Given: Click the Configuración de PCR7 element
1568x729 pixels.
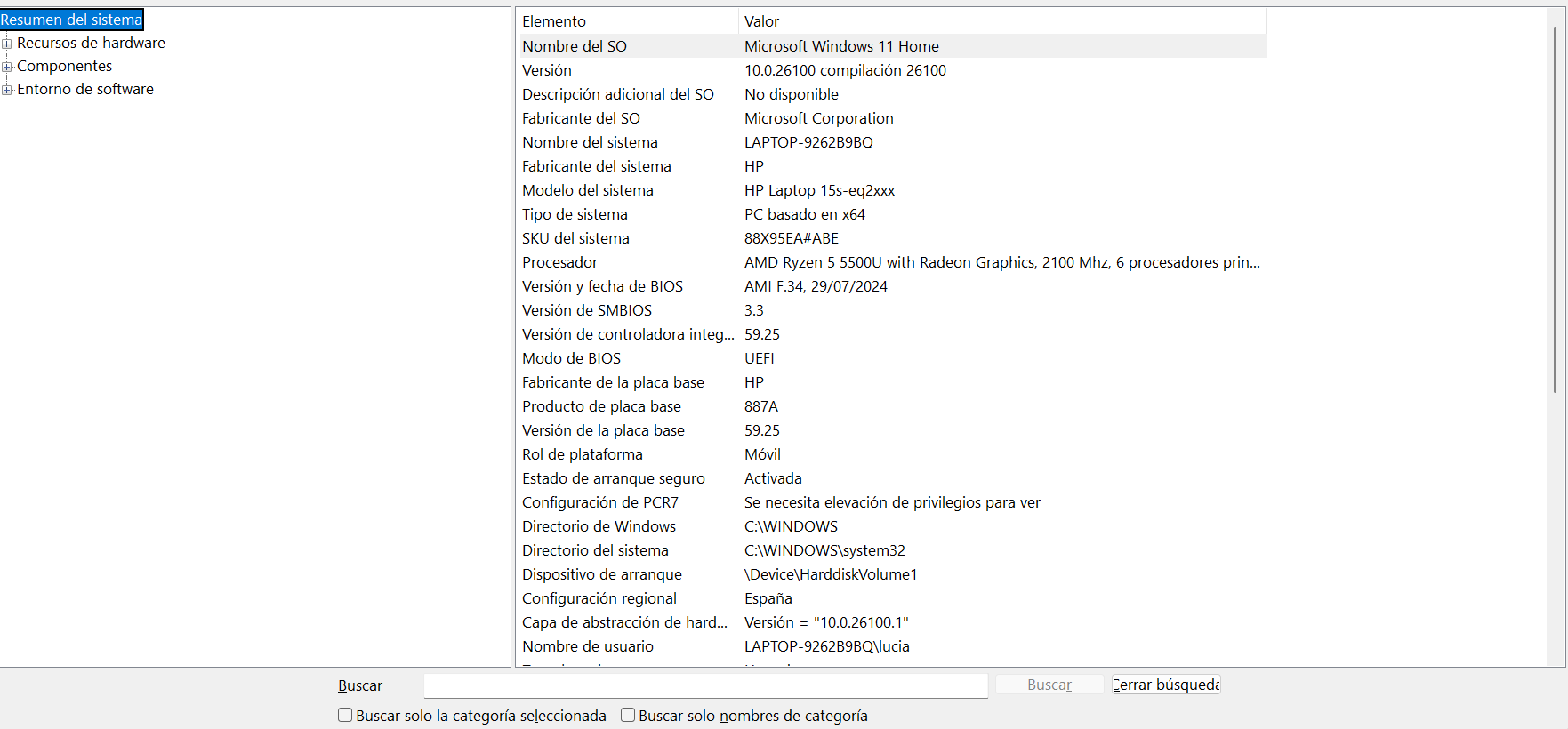Looking at the screenshot, I should (600, 502).
